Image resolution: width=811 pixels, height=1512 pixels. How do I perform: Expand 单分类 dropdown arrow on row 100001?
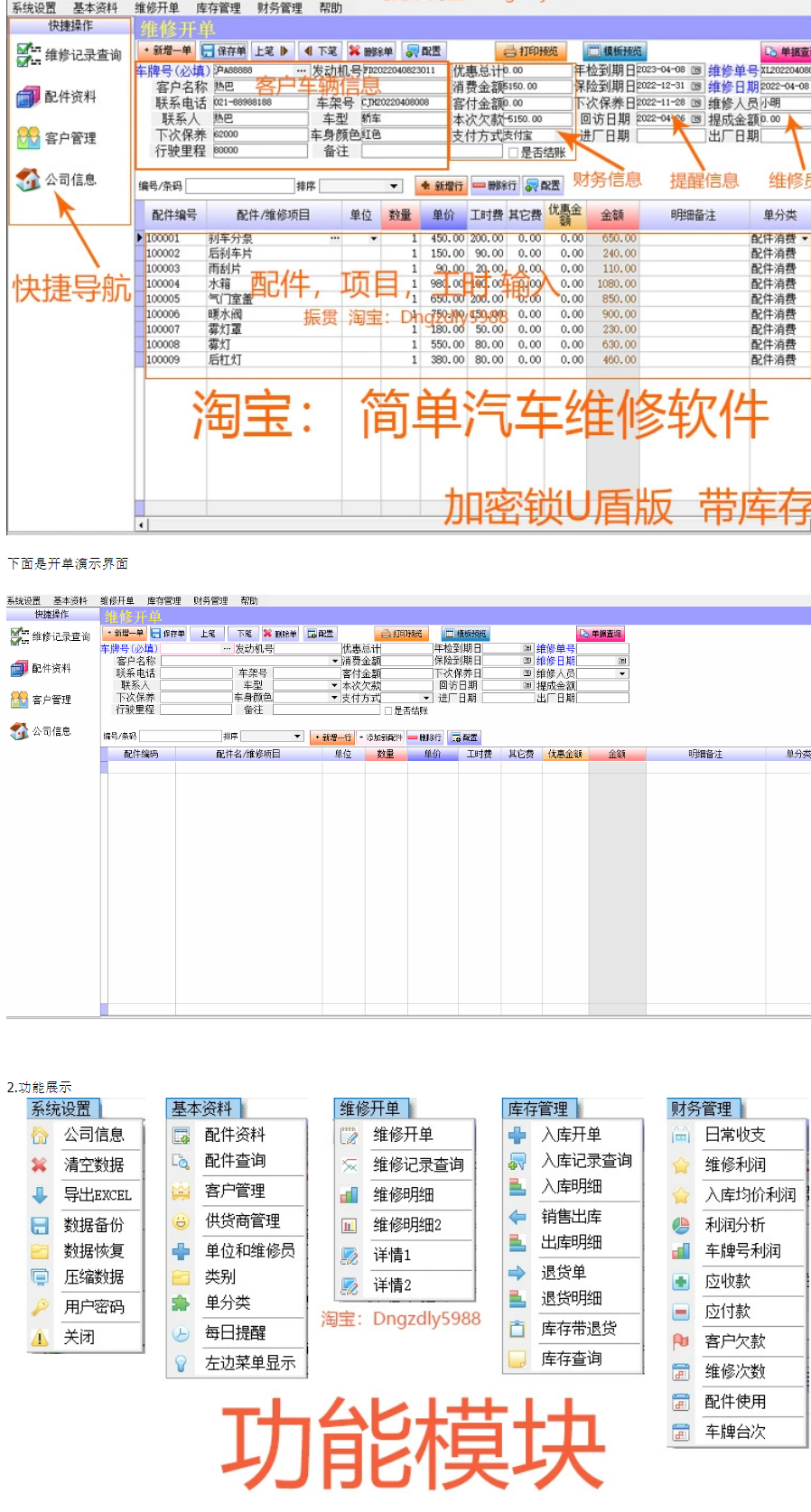coord(805,238)
